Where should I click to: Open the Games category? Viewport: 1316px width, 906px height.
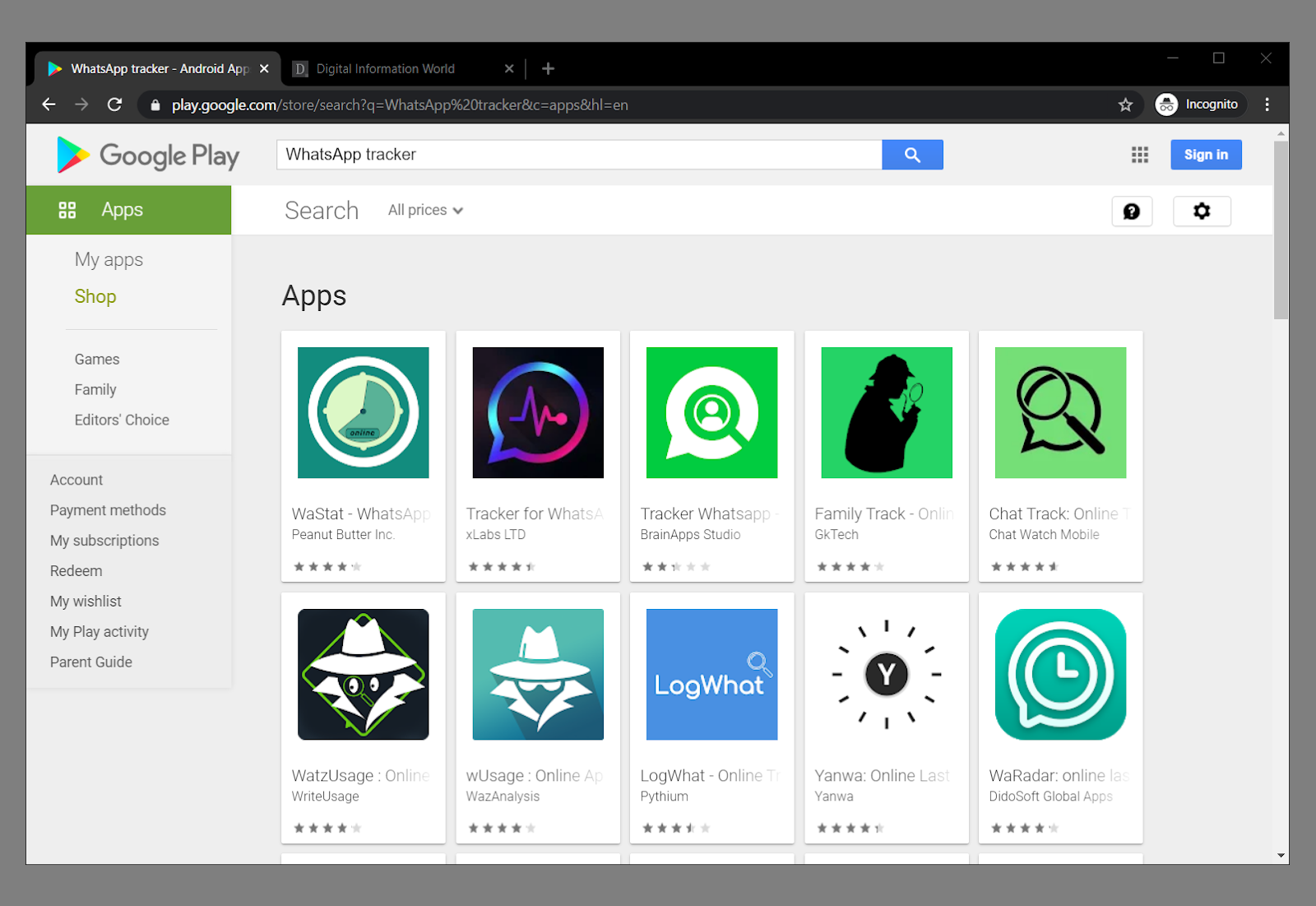tap(97, 360)
